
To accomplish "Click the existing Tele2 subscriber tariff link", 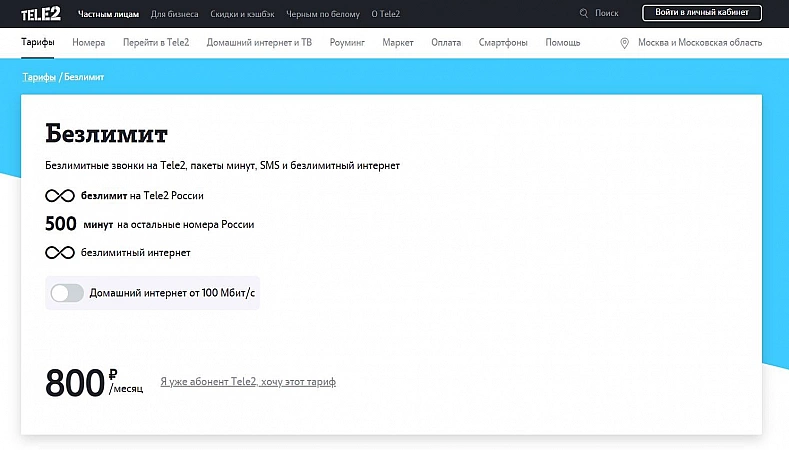I will pyautogui.click(x=248, y=382).
